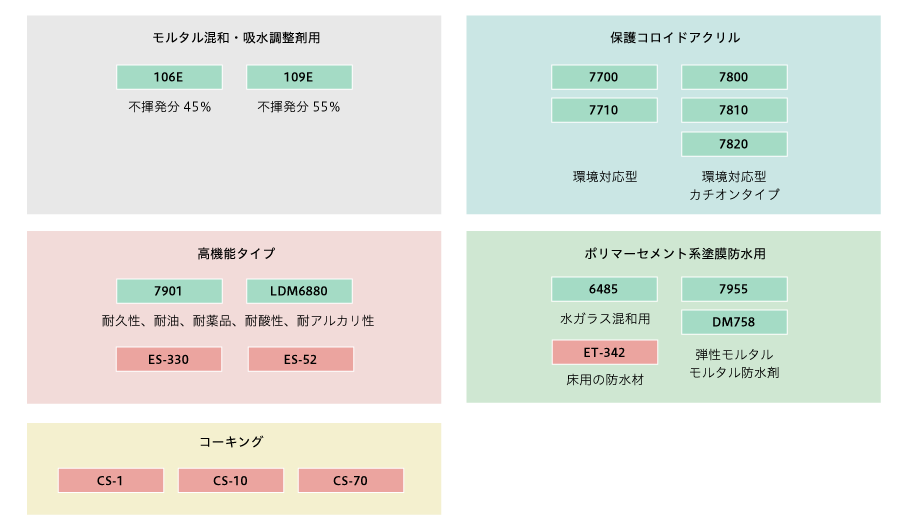
Task: Click the 106E product button
Action: (169, 77)
